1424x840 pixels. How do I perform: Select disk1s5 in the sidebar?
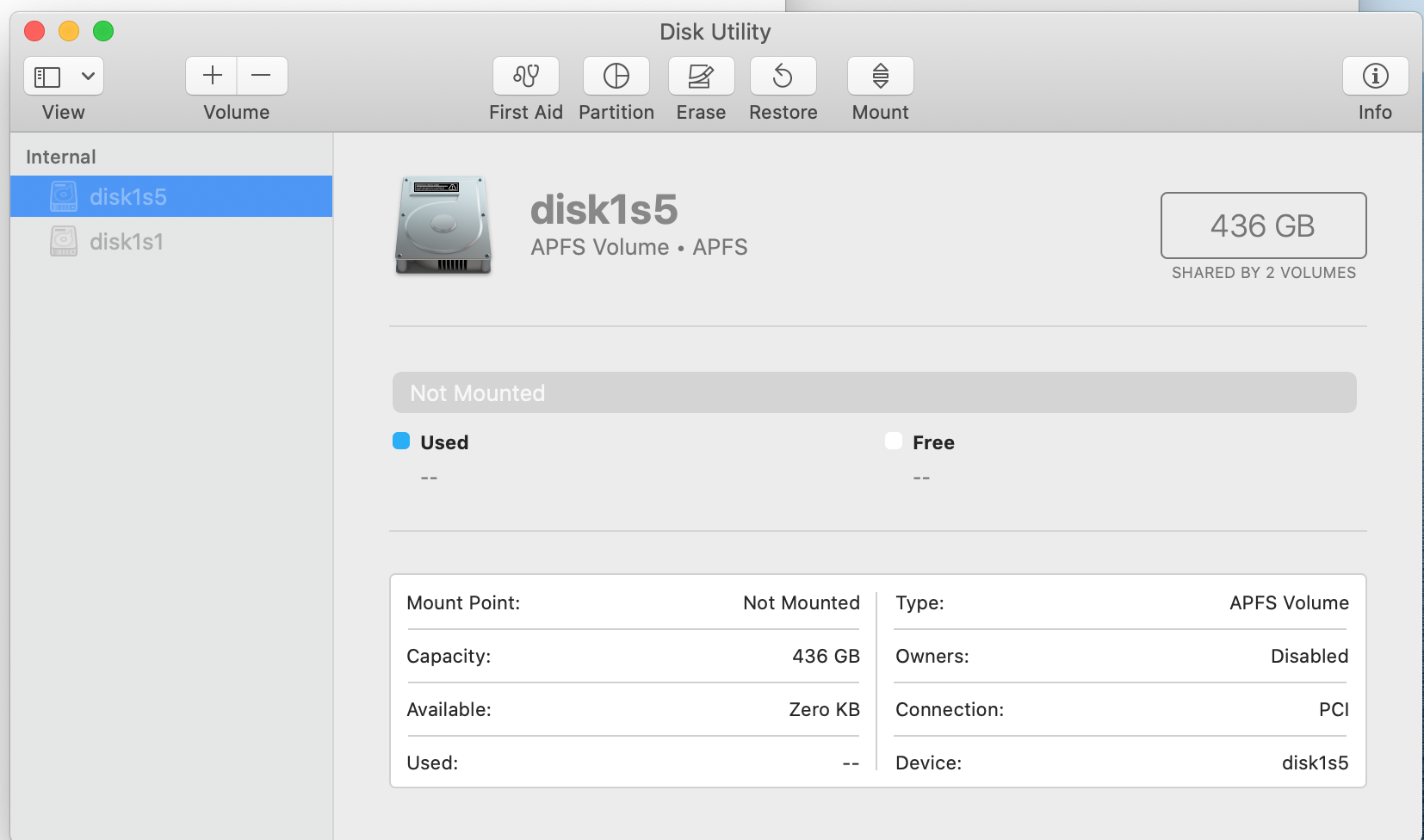coord(171,196)
